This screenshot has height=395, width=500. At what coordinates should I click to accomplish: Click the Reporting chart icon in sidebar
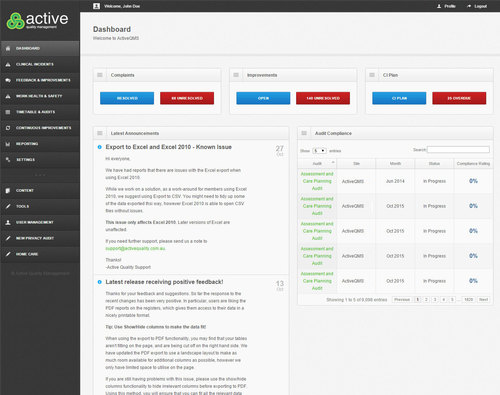(8, 144)
